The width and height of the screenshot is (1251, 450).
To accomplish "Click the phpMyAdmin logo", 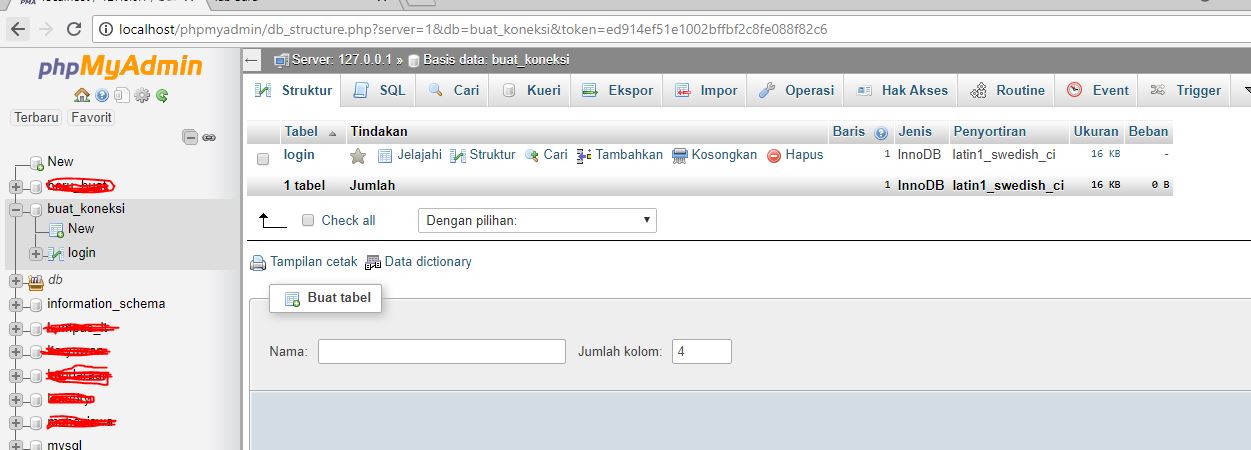I will point(120,67).
